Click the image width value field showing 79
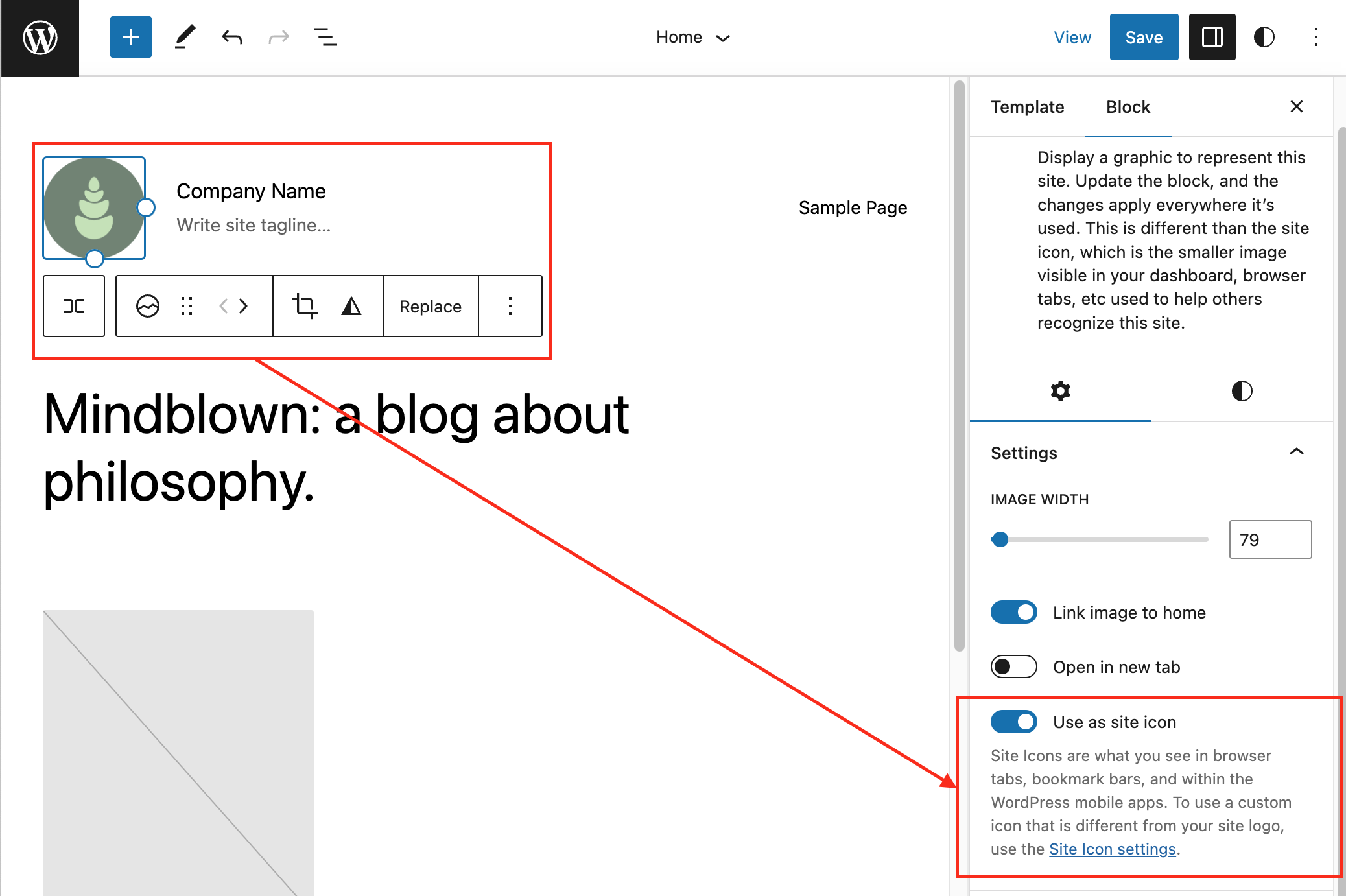This screenshot has height=896, width=1346. point(1269,539)
